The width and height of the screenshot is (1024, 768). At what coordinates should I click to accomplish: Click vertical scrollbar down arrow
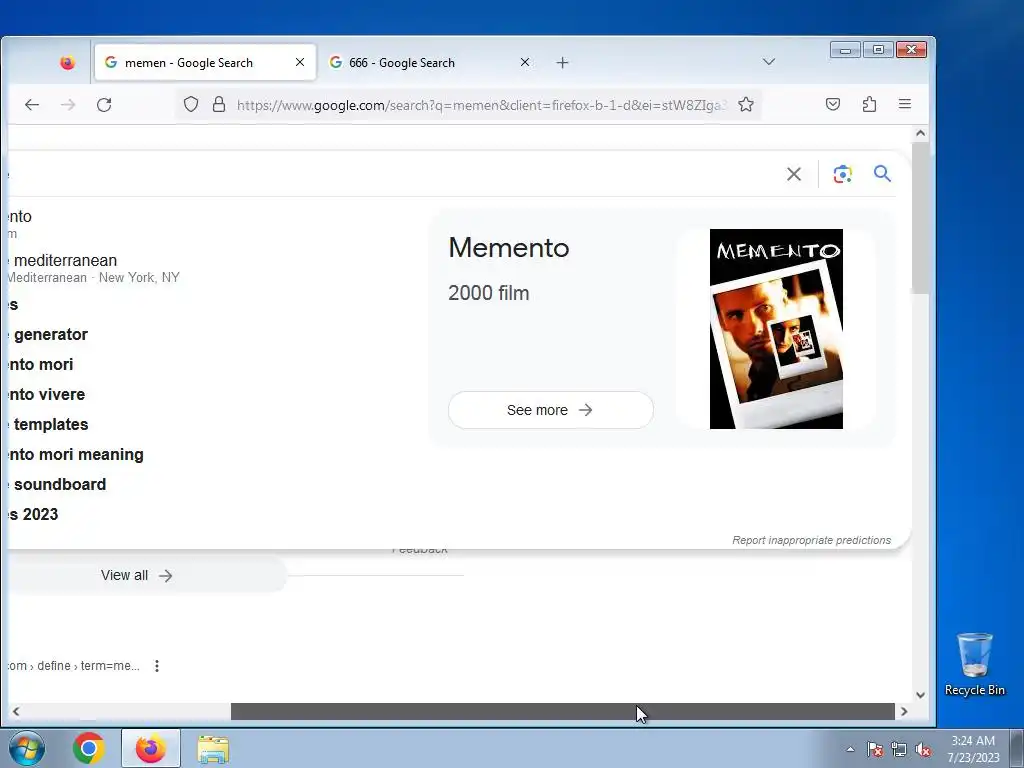920,695
